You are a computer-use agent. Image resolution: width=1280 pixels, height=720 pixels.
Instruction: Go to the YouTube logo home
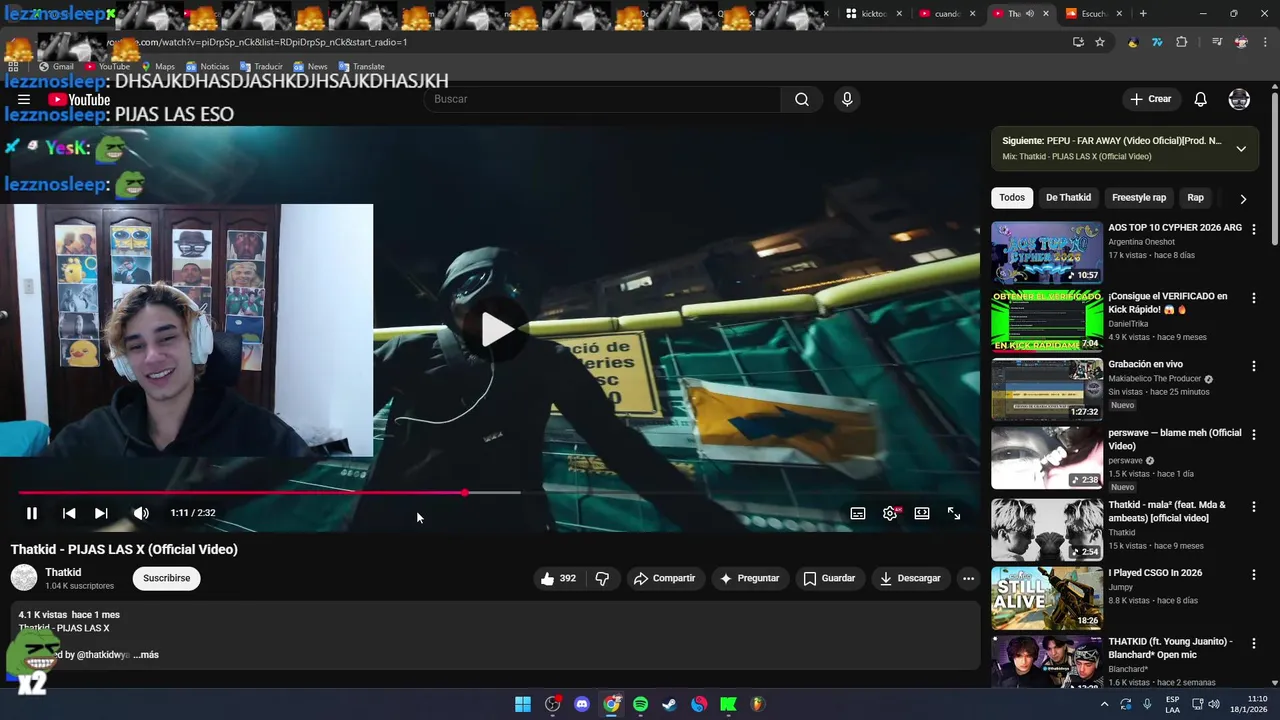point(79,99)
